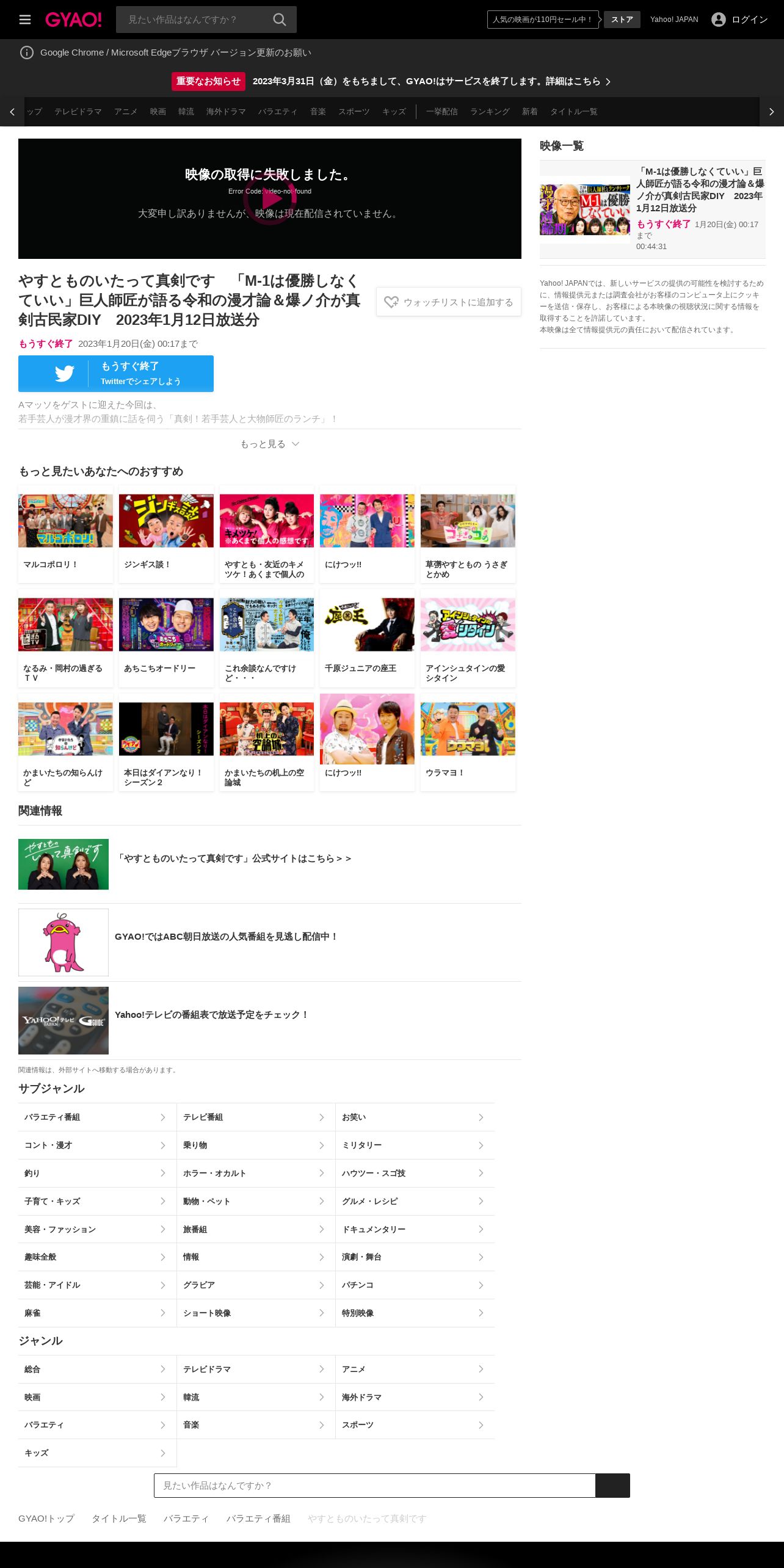
Task: Open the マルコポロリ！ thumbnail
Action: pyautogui.click(x=65, y=521)
